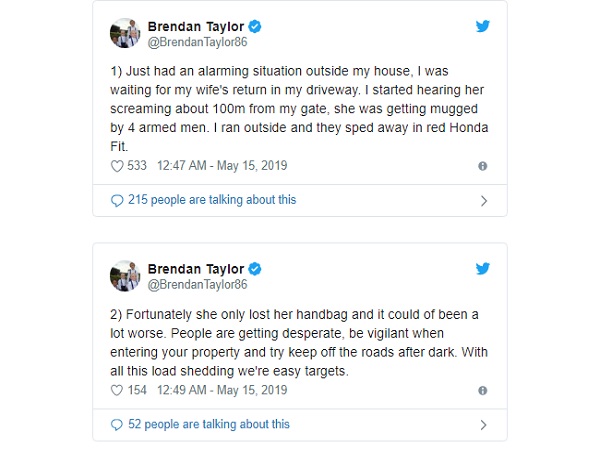Click the reply bubble icon in first tweet
This screenshot has width=600, height=450.
point(116,200)
